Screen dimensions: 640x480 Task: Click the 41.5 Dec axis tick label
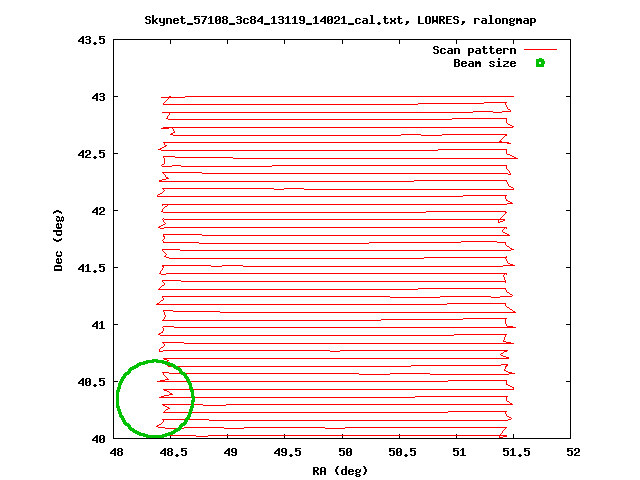point(91,268)
